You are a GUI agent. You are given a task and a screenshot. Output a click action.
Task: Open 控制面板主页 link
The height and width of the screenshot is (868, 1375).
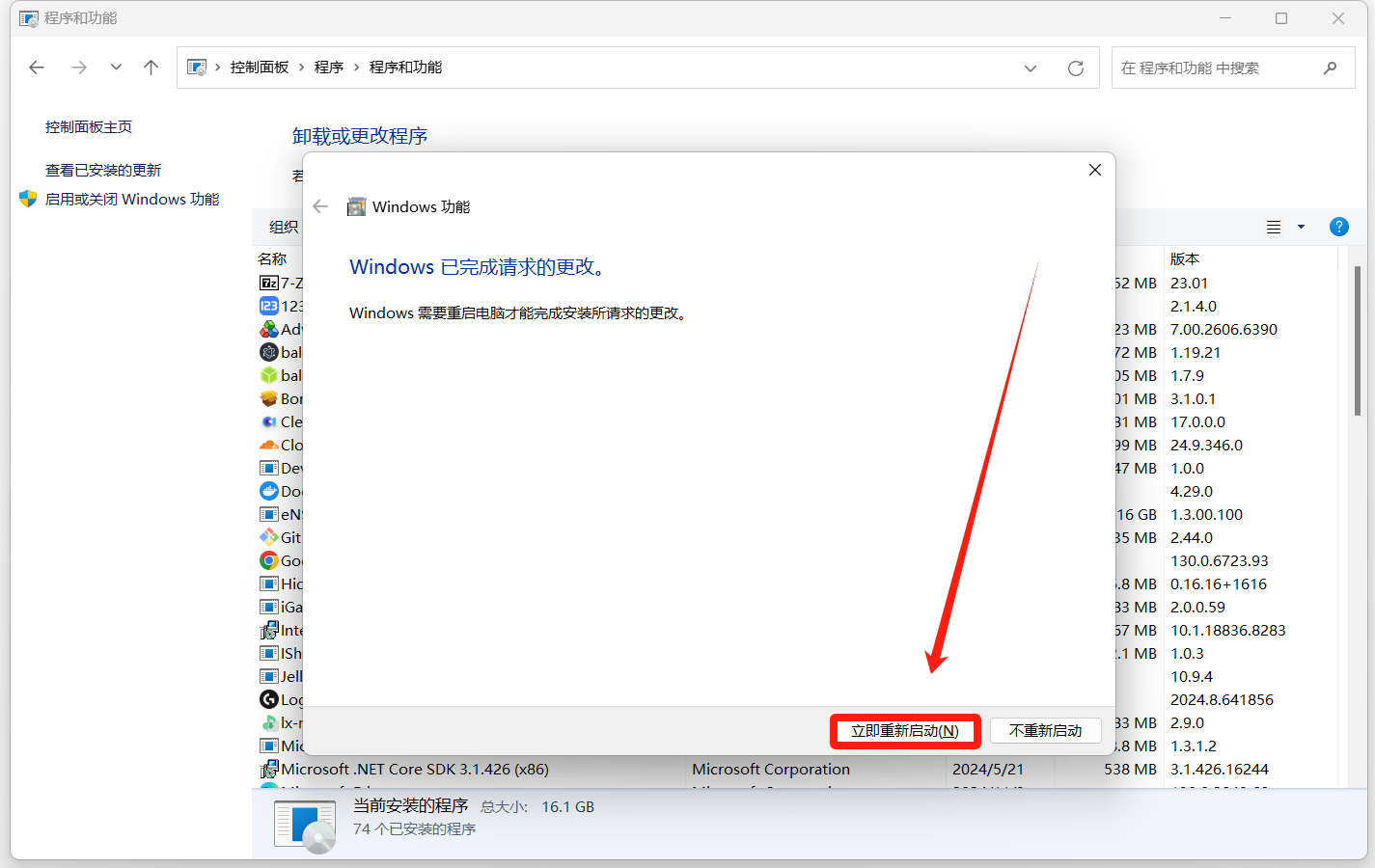[89, 127]
